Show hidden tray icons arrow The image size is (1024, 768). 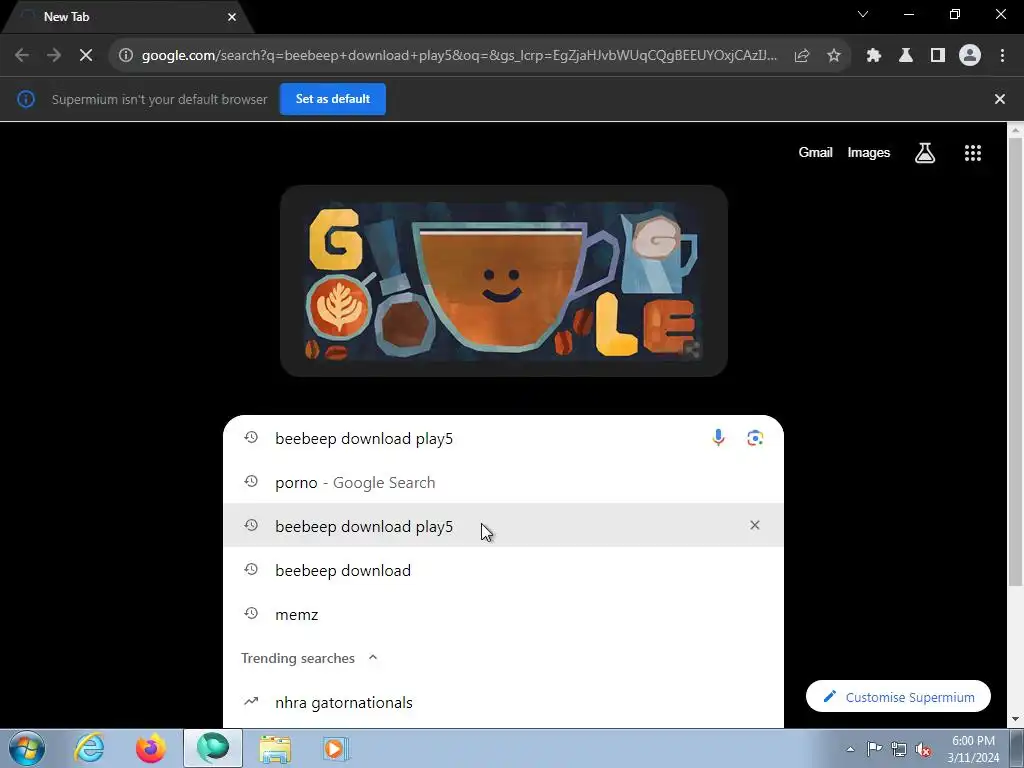click(x=850, y=749)
